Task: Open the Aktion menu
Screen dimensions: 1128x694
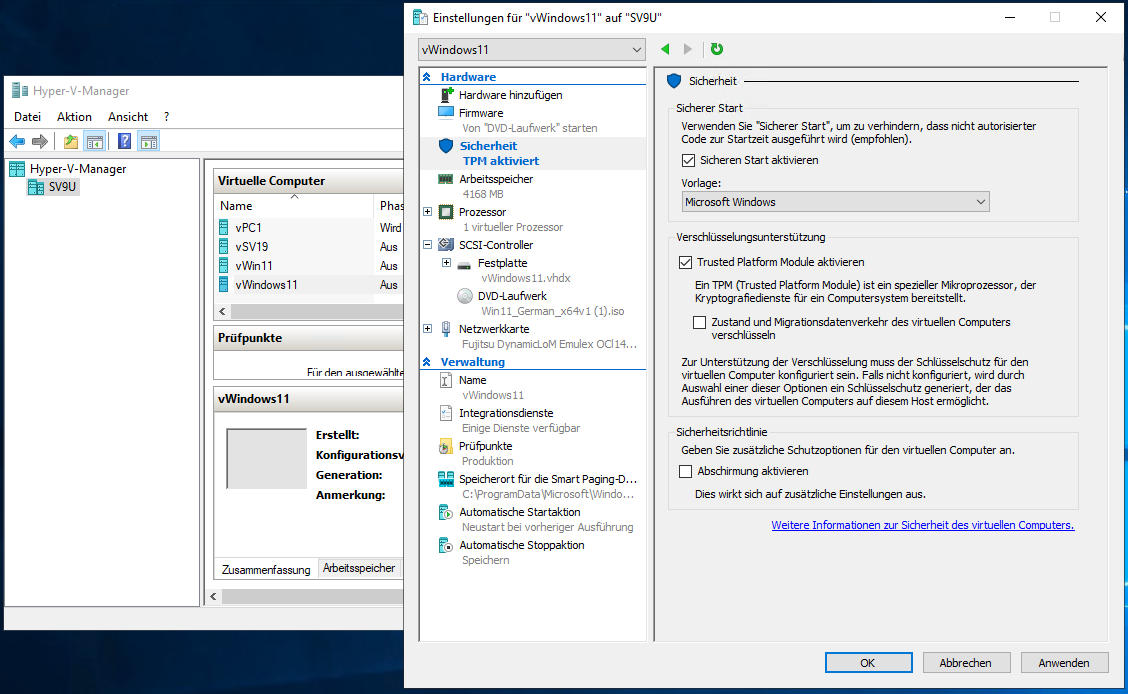Action: (x=74, y=116)
